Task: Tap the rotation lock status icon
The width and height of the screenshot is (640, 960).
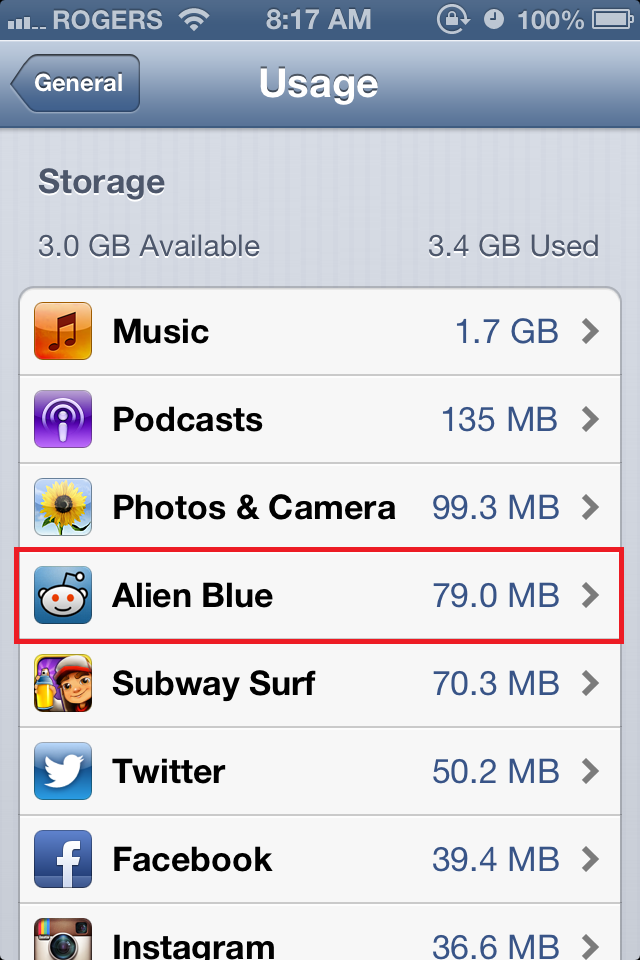Action: 453,20
